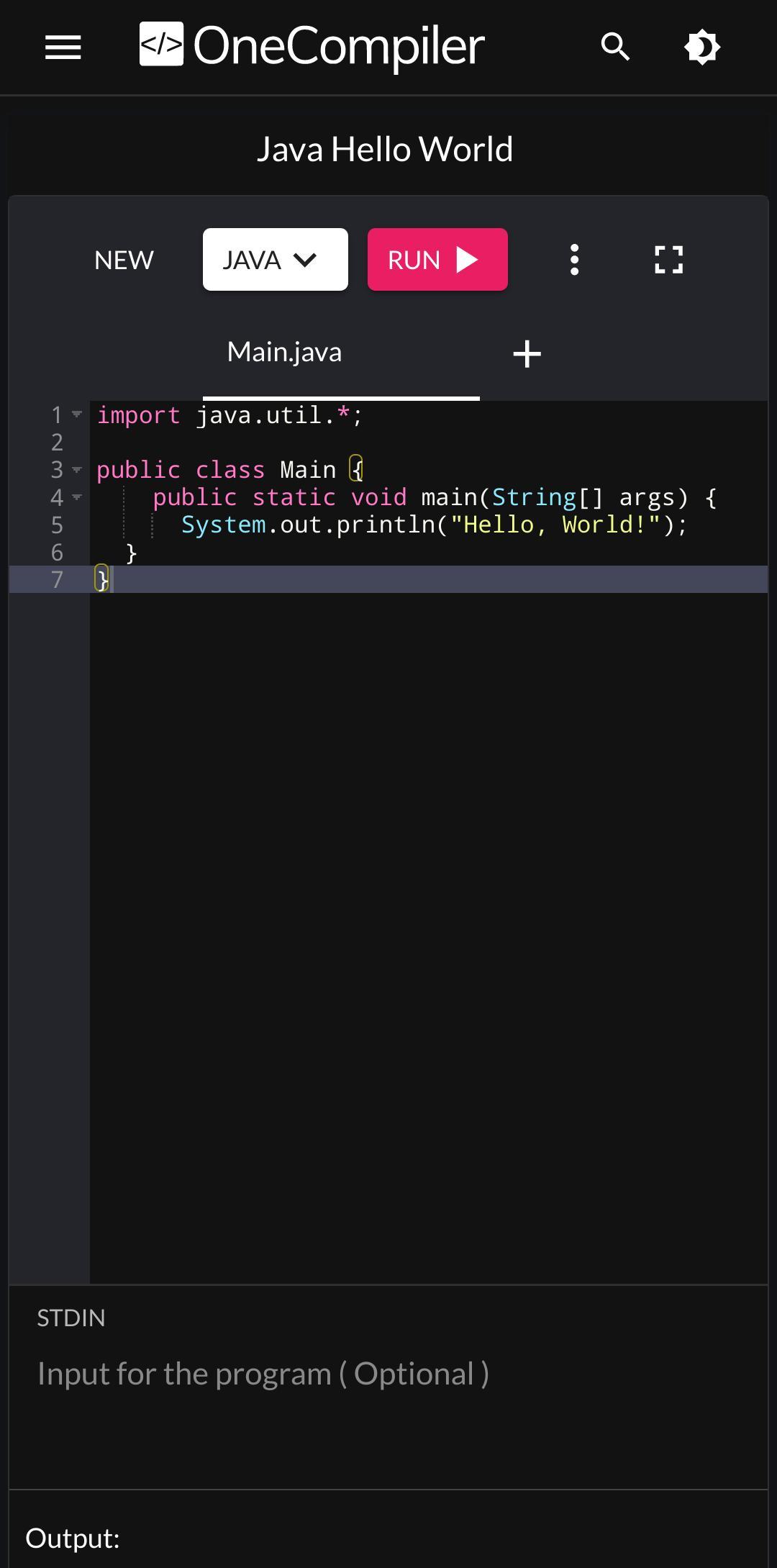777x1568 pixels.
Task: Add a new file with plus icon
Action: tap(527, 354)
